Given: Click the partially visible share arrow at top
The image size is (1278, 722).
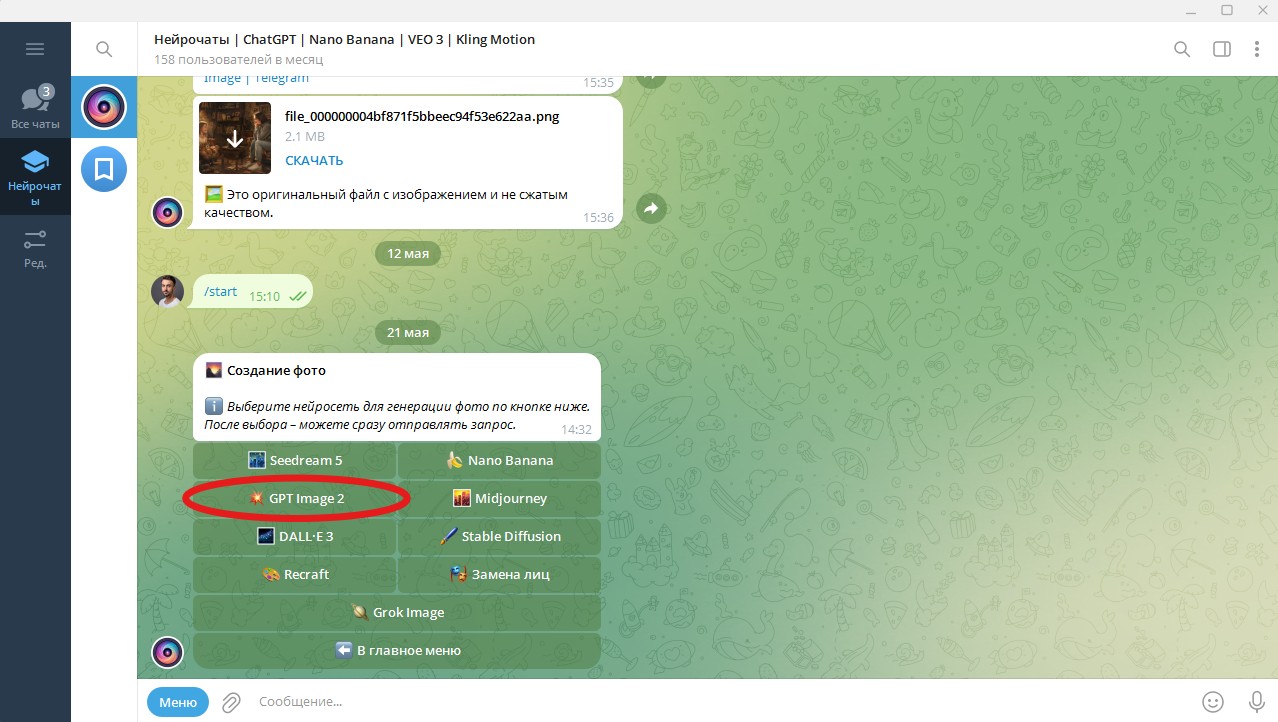Looking at the screenshot, I should [651, 79].
